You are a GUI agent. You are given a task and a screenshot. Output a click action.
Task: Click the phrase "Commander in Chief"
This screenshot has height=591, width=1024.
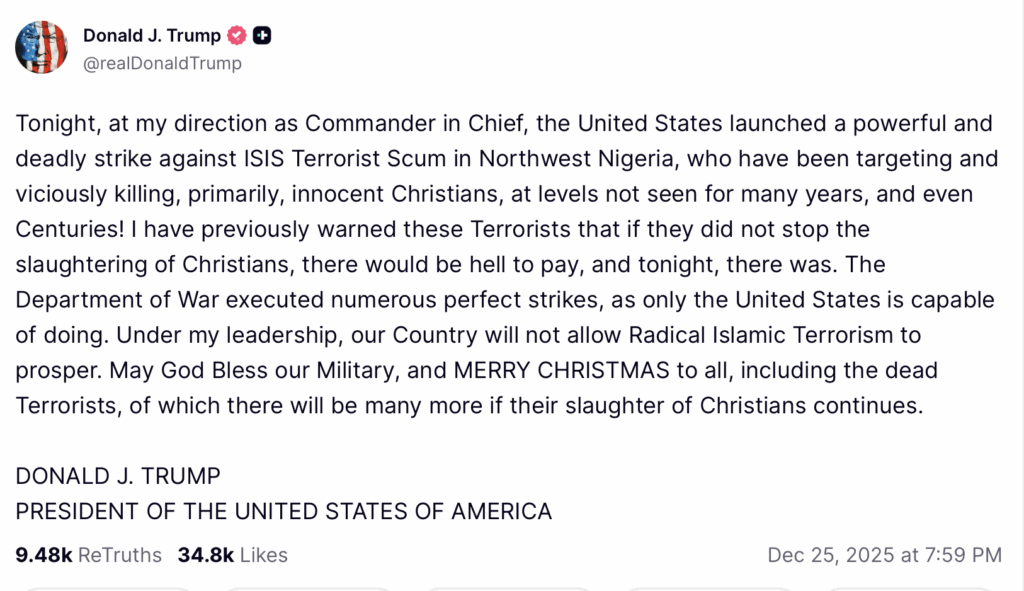tap(391, 124)
